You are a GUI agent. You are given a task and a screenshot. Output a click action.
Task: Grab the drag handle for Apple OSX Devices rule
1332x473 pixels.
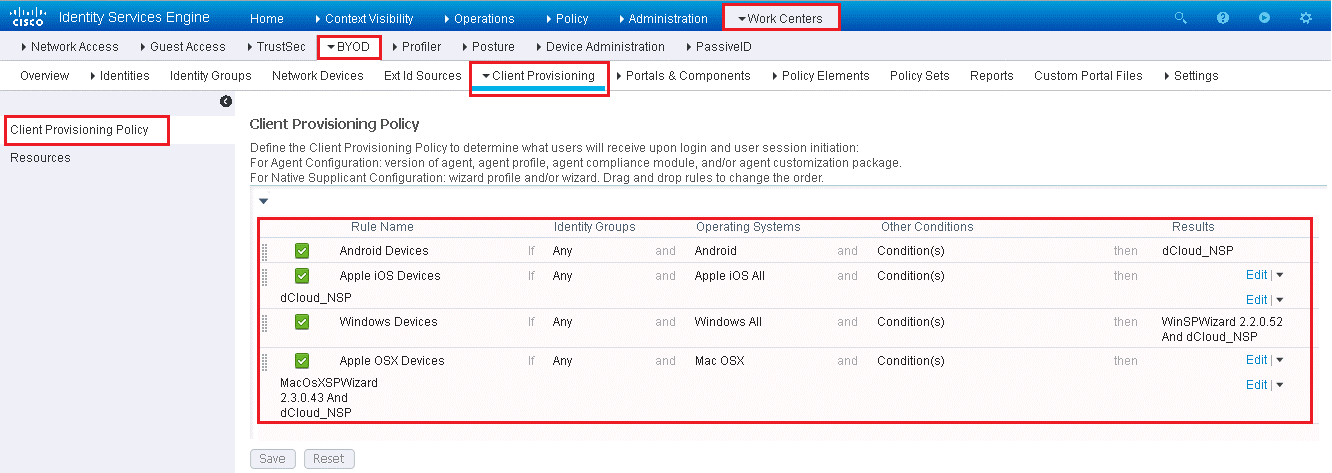pyautogui.click(x=265, y=361)
